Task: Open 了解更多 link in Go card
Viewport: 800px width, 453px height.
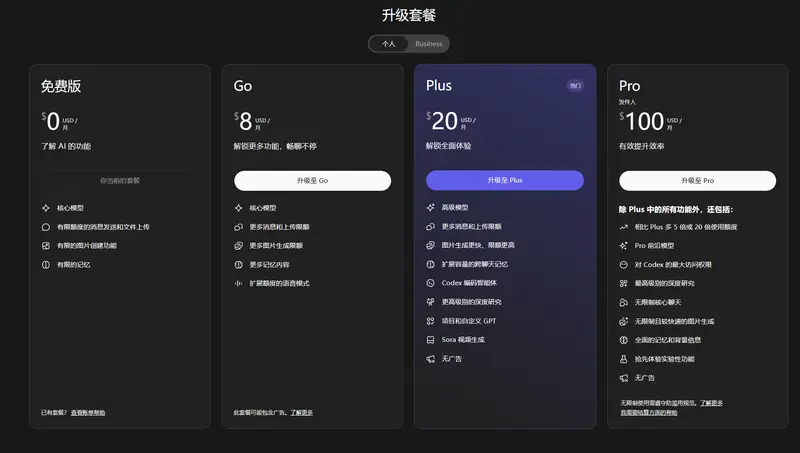Action: coord(302,413)
